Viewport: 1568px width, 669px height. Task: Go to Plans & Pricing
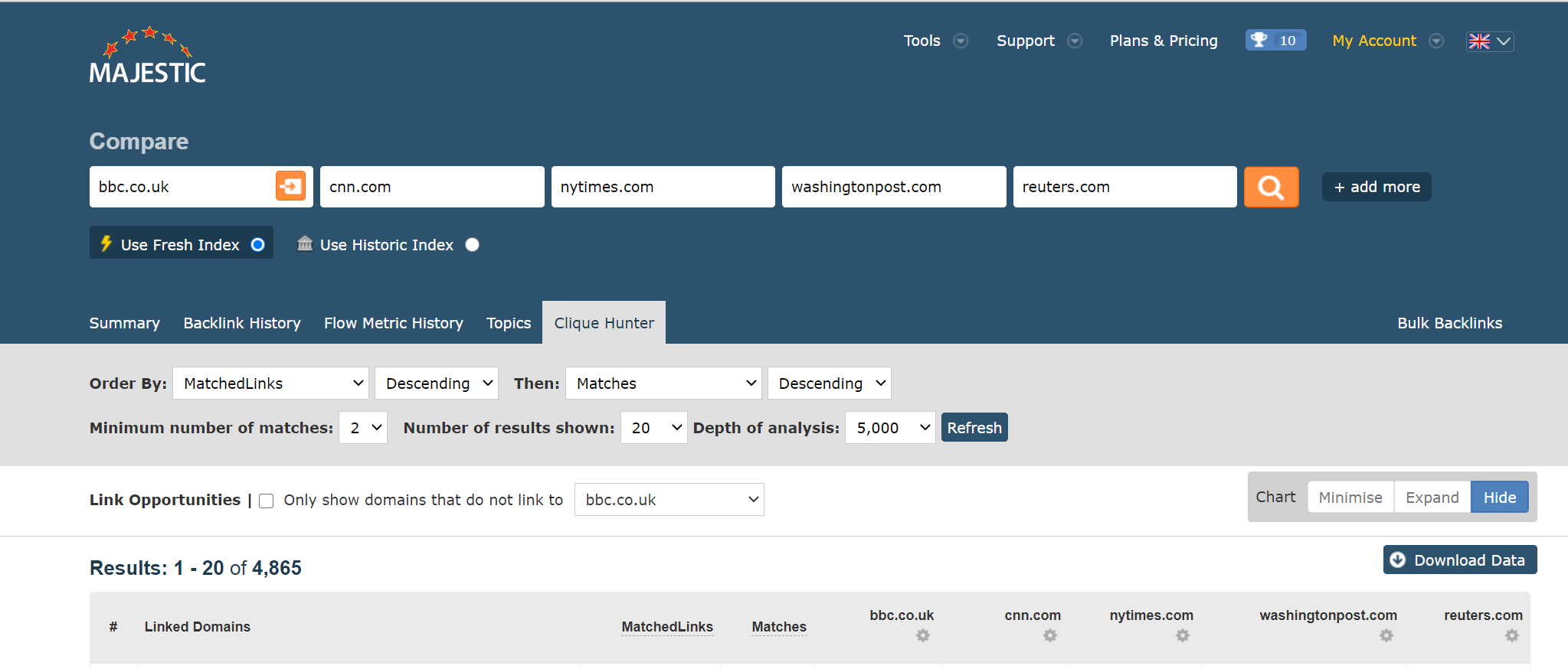1164,41
